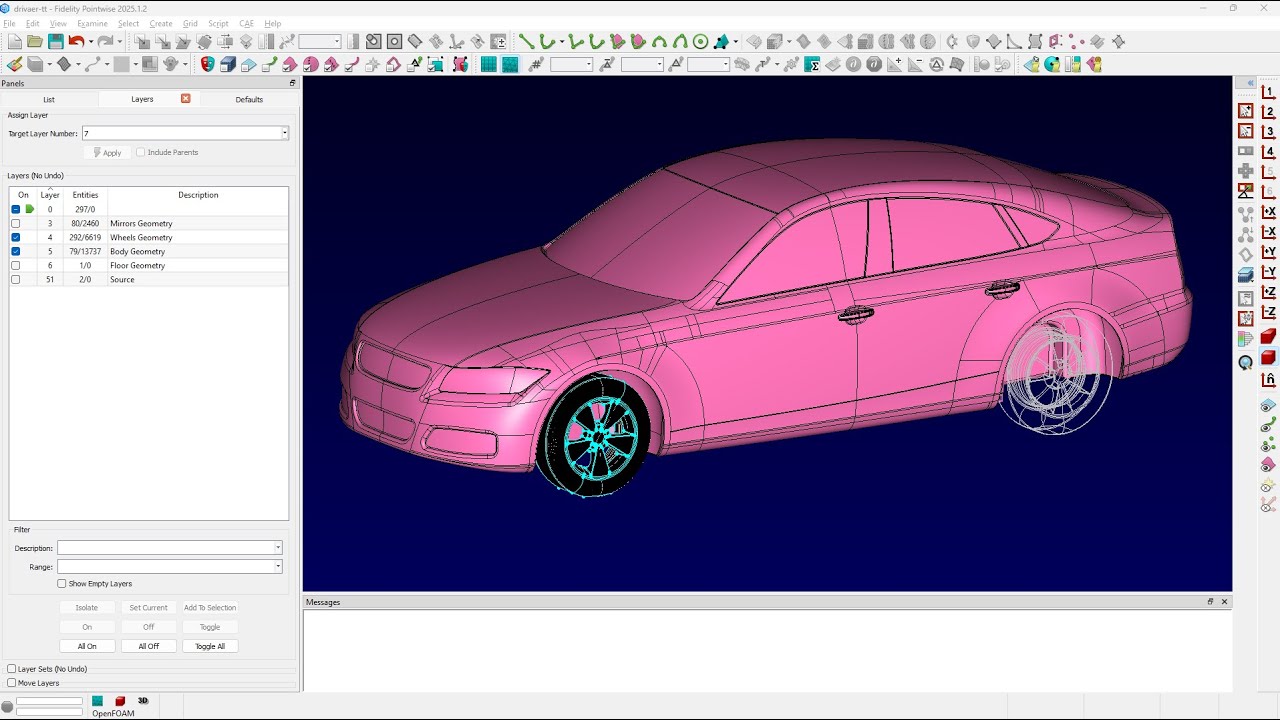Click the sigma examine icon
This screenshot has width=1280, height=720.
click(x=812, y=64)
